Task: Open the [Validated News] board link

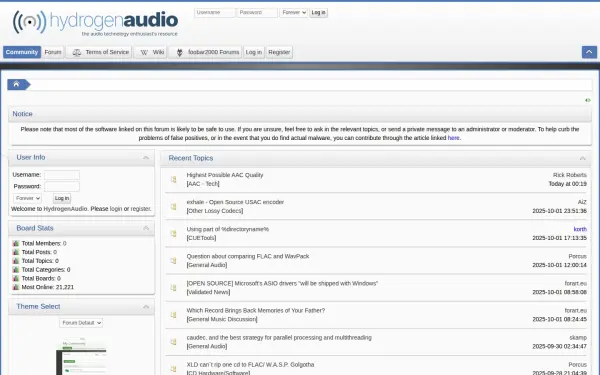Action: coord(208,292)
